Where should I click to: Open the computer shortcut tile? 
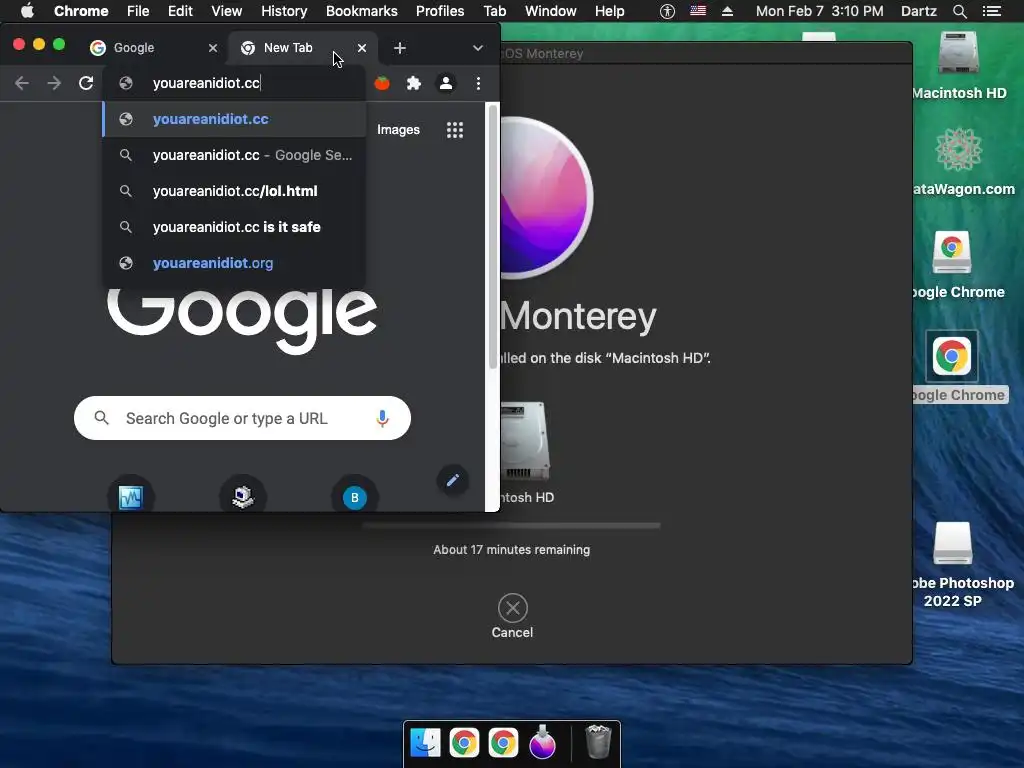pos(243,497)
